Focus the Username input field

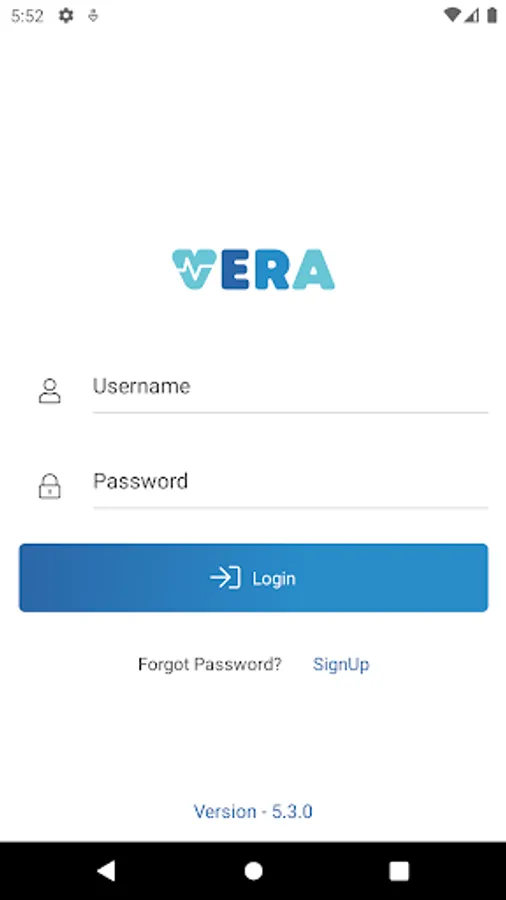290,389
